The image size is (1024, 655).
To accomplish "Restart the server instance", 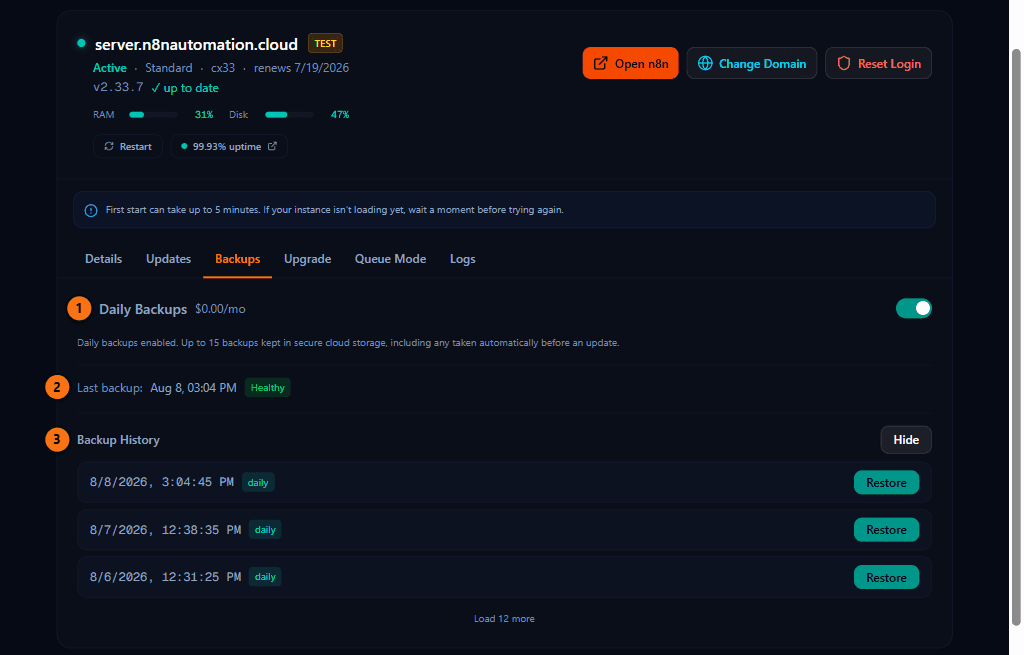I will 128,146.
